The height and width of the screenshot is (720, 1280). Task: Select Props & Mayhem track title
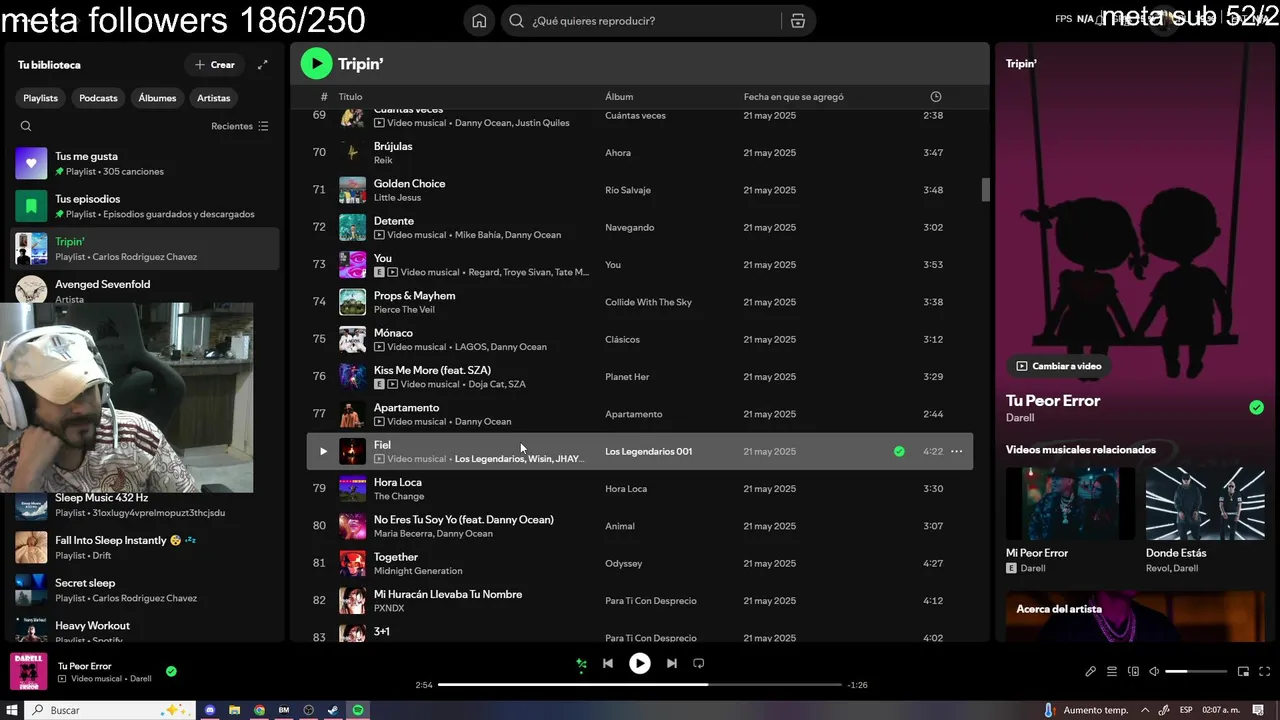click(414, 296)
